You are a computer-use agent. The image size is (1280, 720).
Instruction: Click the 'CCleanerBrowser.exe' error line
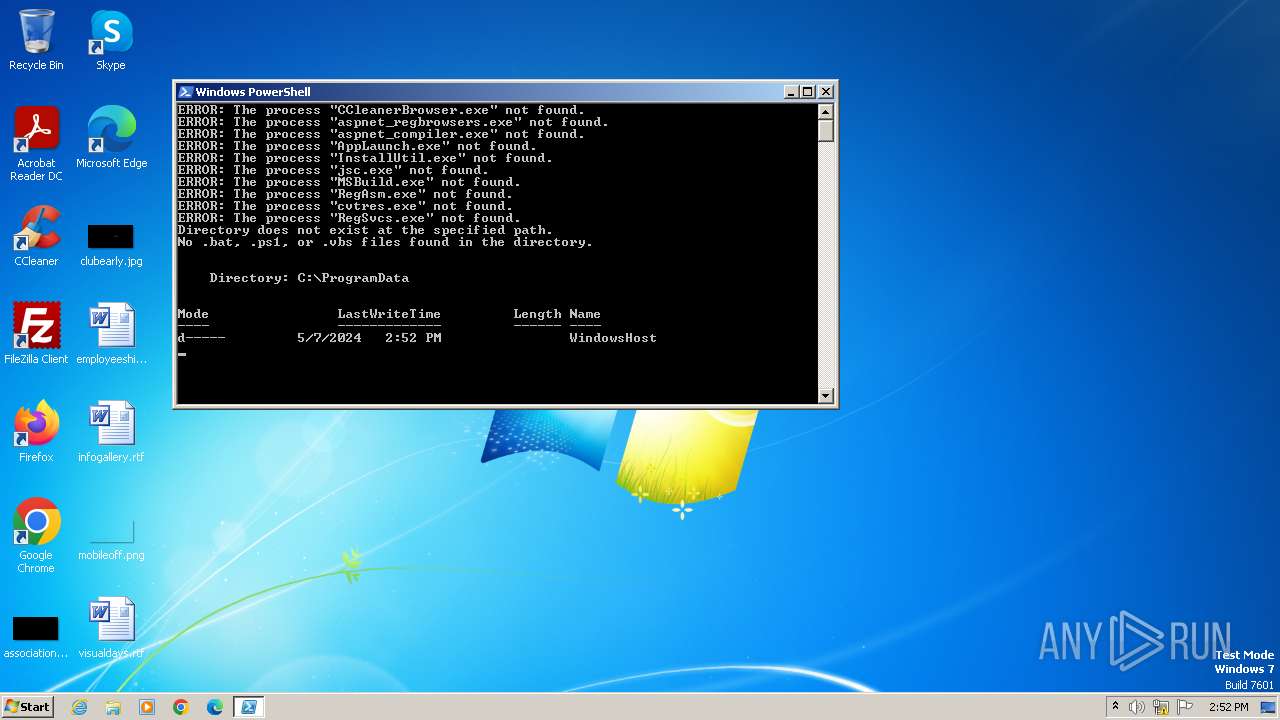(381, 110)
